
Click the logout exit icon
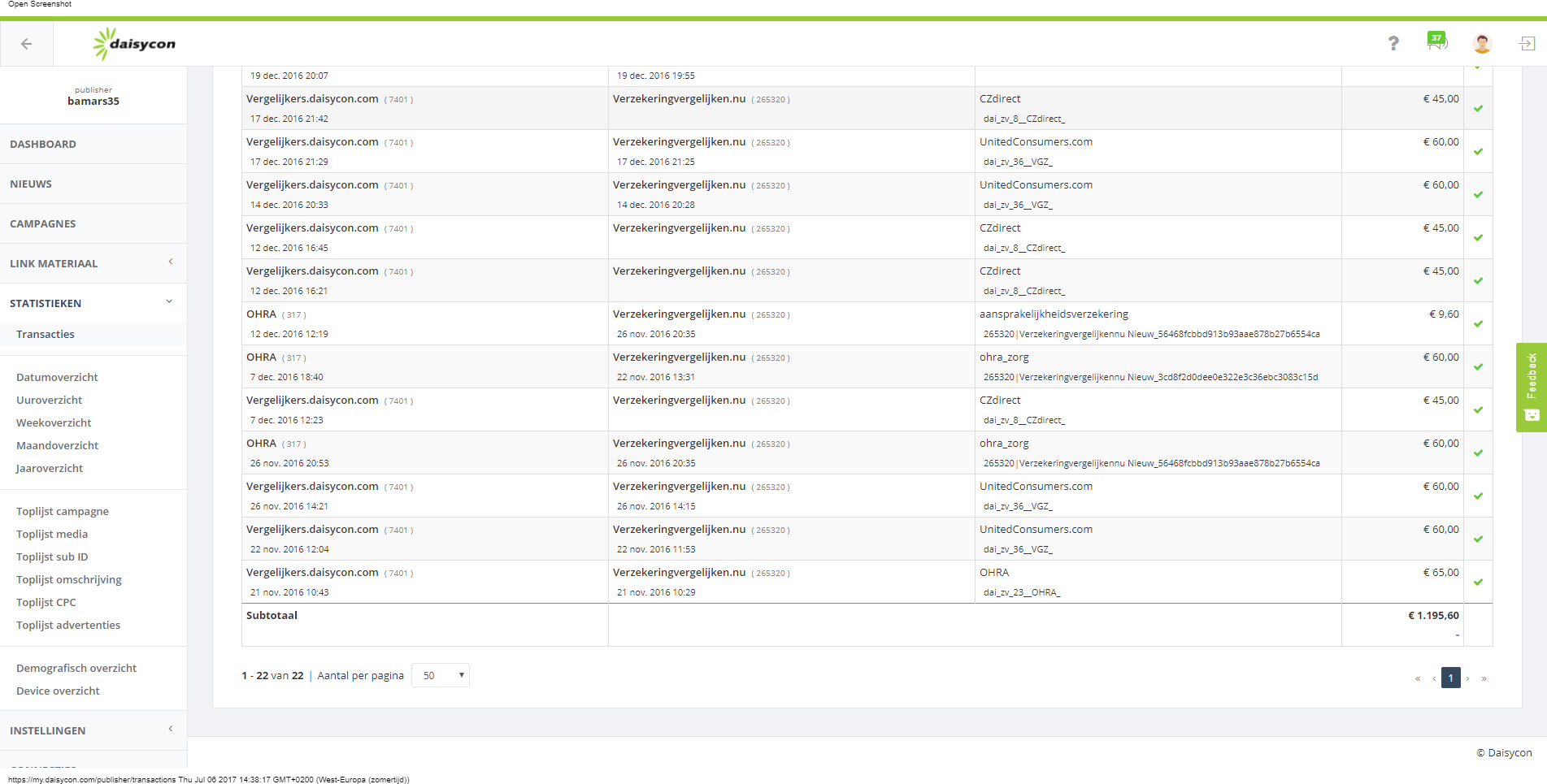pyautogui.click(x=1527, y=43)
